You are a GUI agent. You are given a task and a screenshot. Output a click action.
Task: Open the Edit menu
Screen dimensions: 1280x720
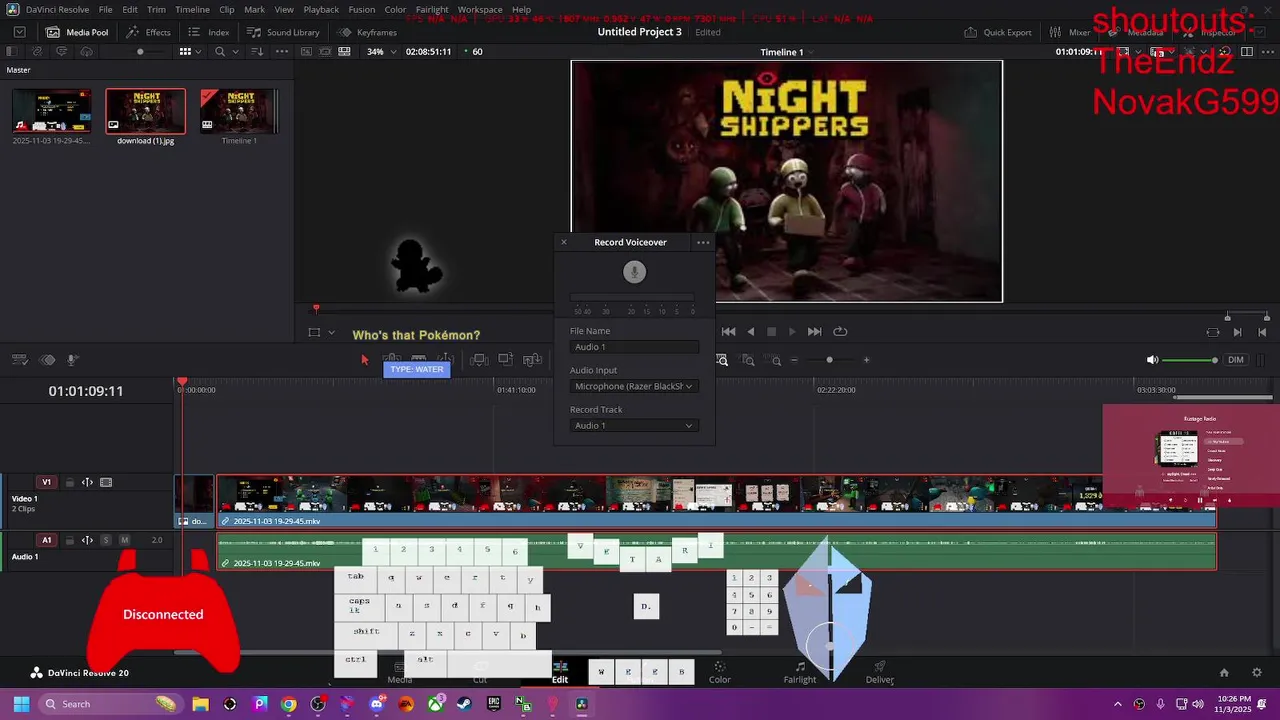130,9
